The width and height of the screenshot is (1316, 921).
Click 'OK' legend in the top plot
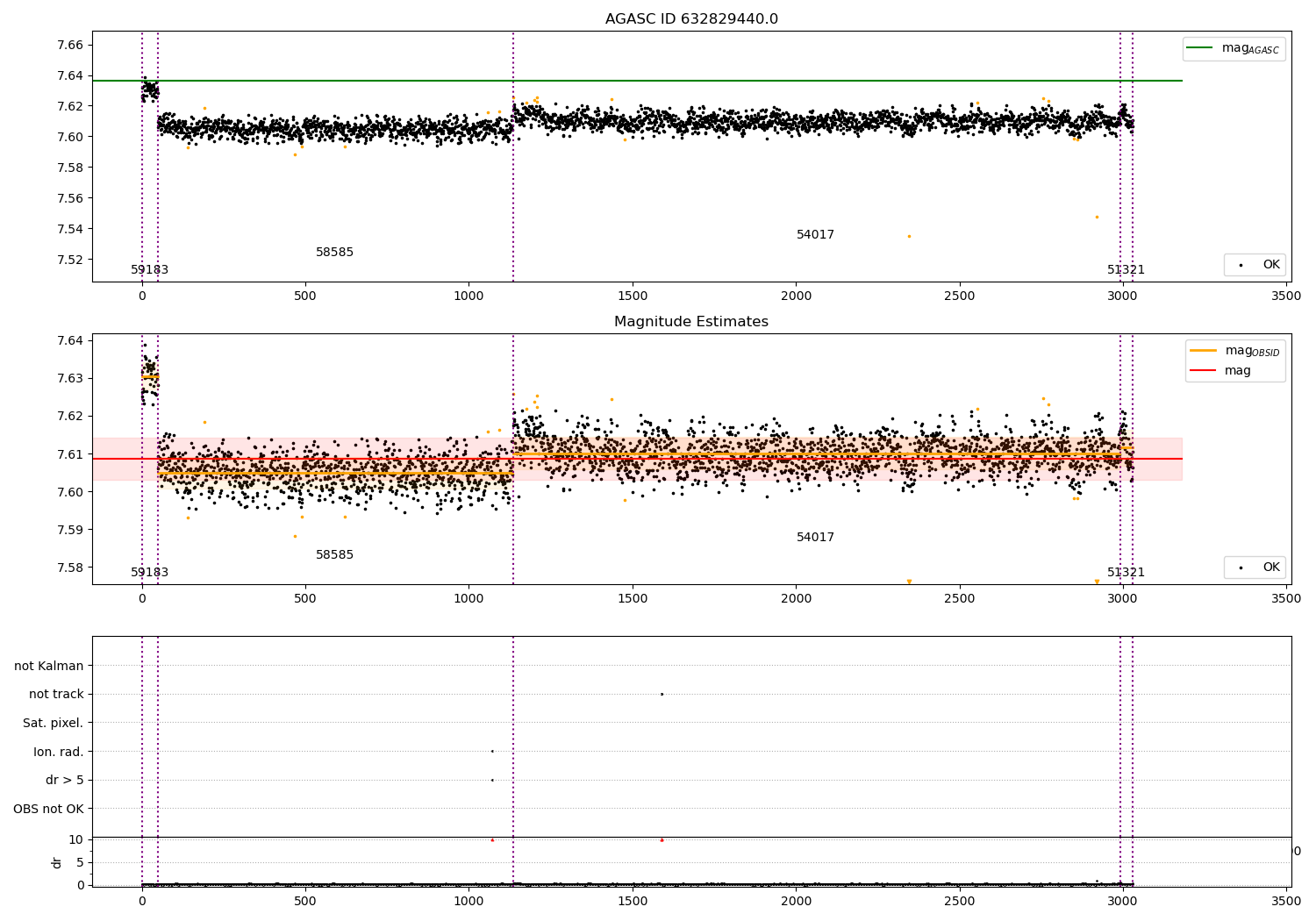tap(1255, 264)
